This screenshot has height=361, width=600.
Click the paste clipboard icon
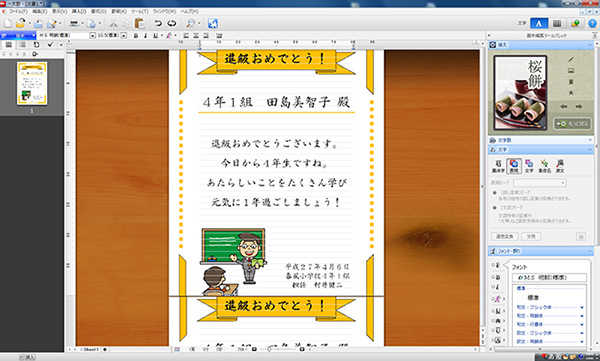(x=140, y=23)
